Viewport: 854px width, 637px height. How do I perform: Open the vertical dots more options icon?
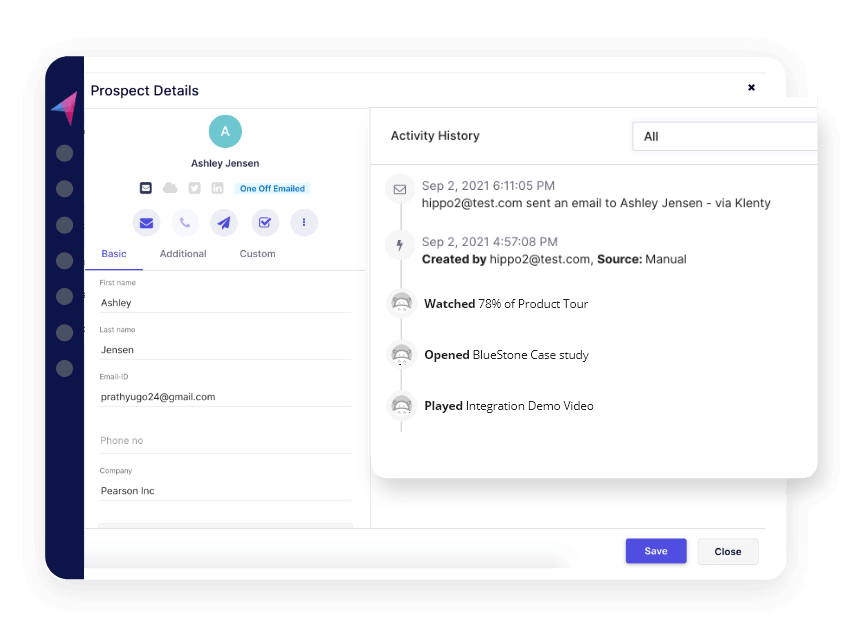pyautogui.click(x=303, y=222)
